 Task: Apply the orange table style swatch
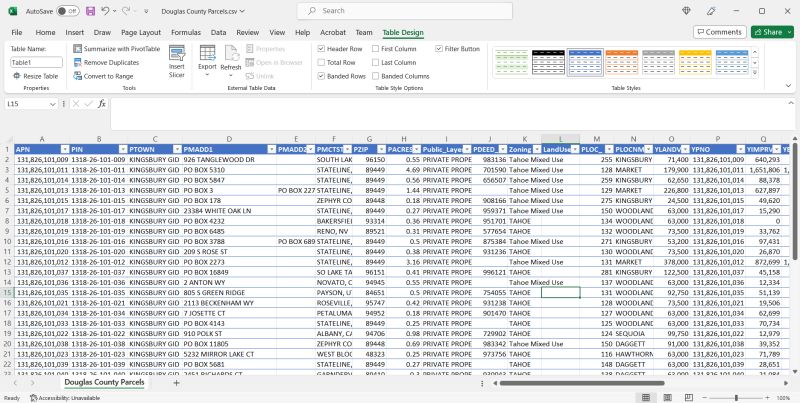(x=621, y=62)
